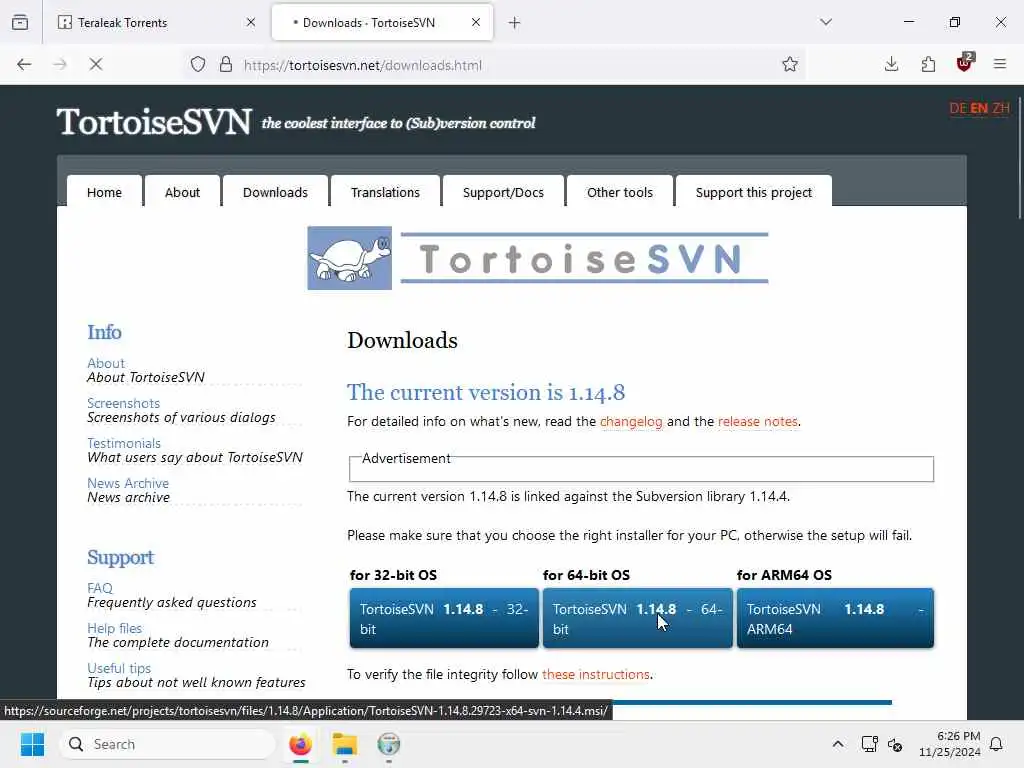Open the Support this project tab
The width and height of the screenshot is (1024, 768).
click(x=754, y=192)
